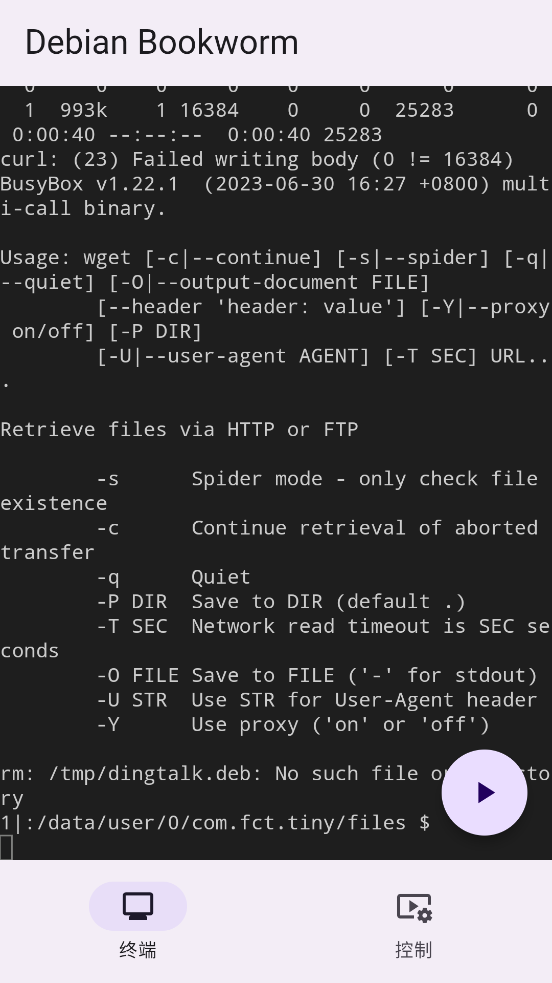
Task: Click the -P DIR Save to DIR line
Action: click(x=281, y=601)
